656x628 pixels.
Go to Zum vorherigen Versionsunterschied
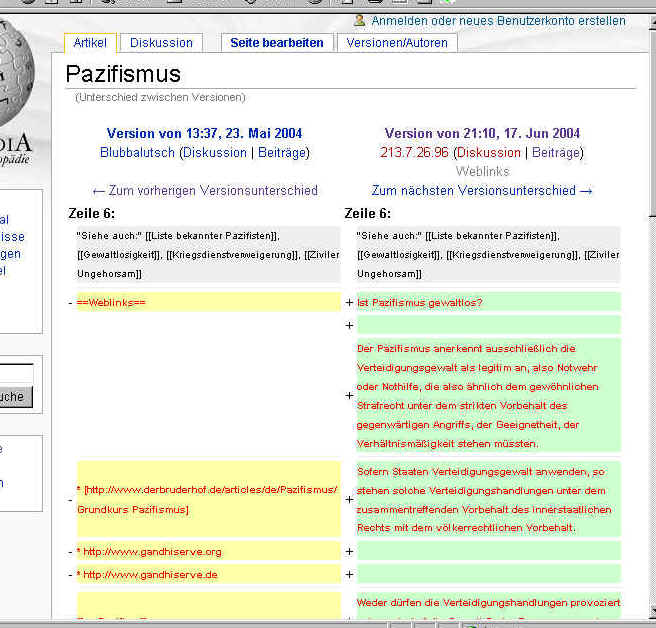pyautogui.click(x=204, y=190)
